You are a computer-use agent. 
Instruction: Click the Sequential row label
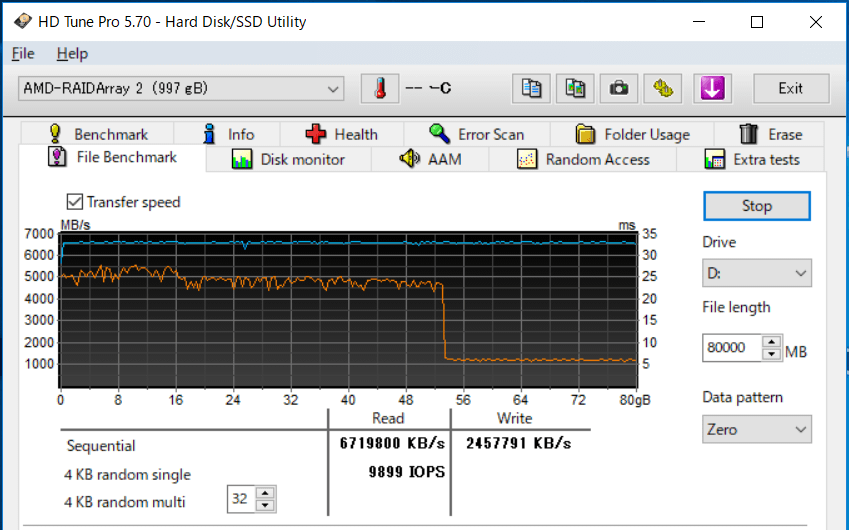[101, 446]
